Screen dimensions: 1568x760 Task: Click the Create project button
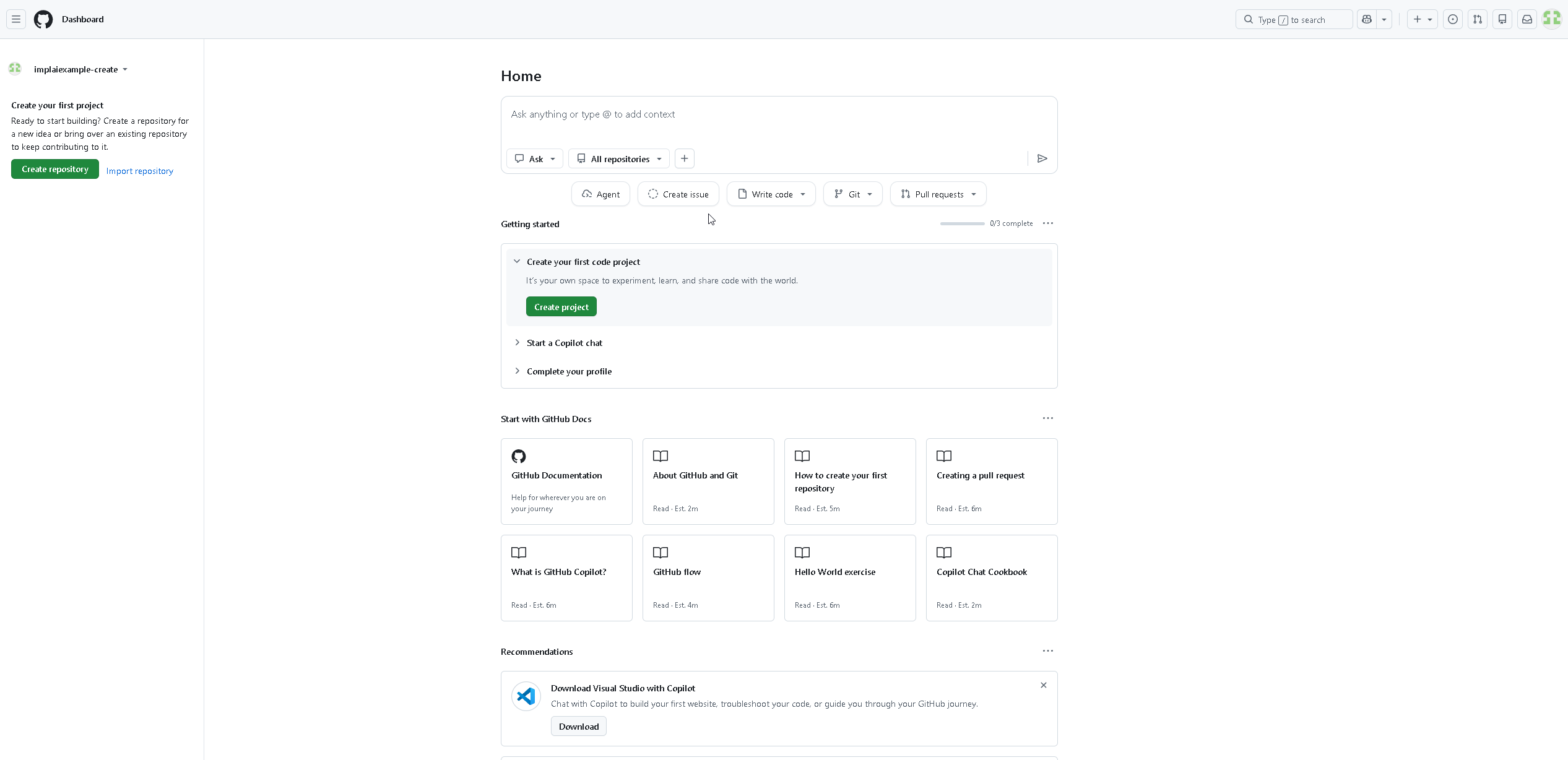[x=561, y=306]
